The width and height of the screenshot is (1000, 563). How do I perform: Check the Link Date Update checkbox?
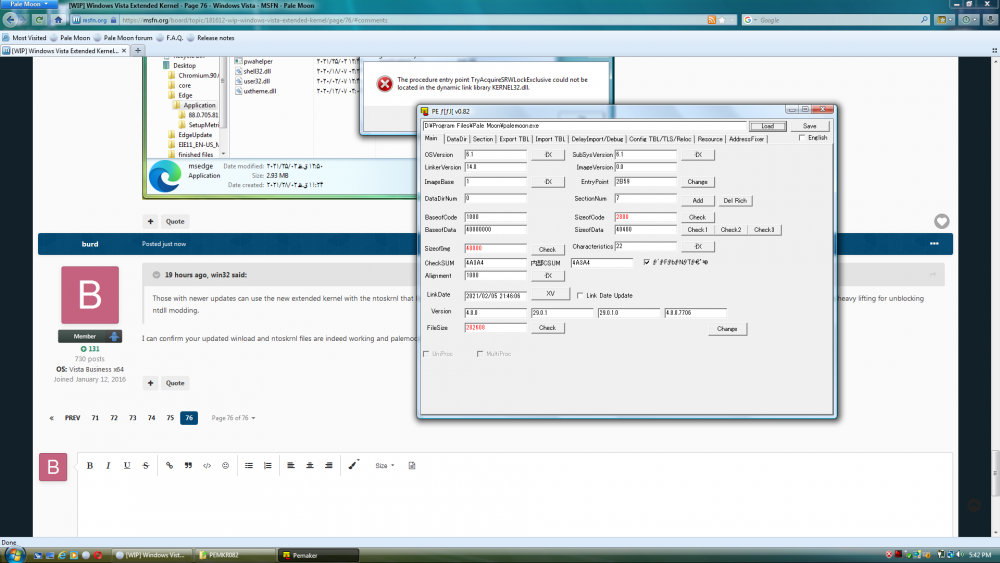(x=580, y=295)
